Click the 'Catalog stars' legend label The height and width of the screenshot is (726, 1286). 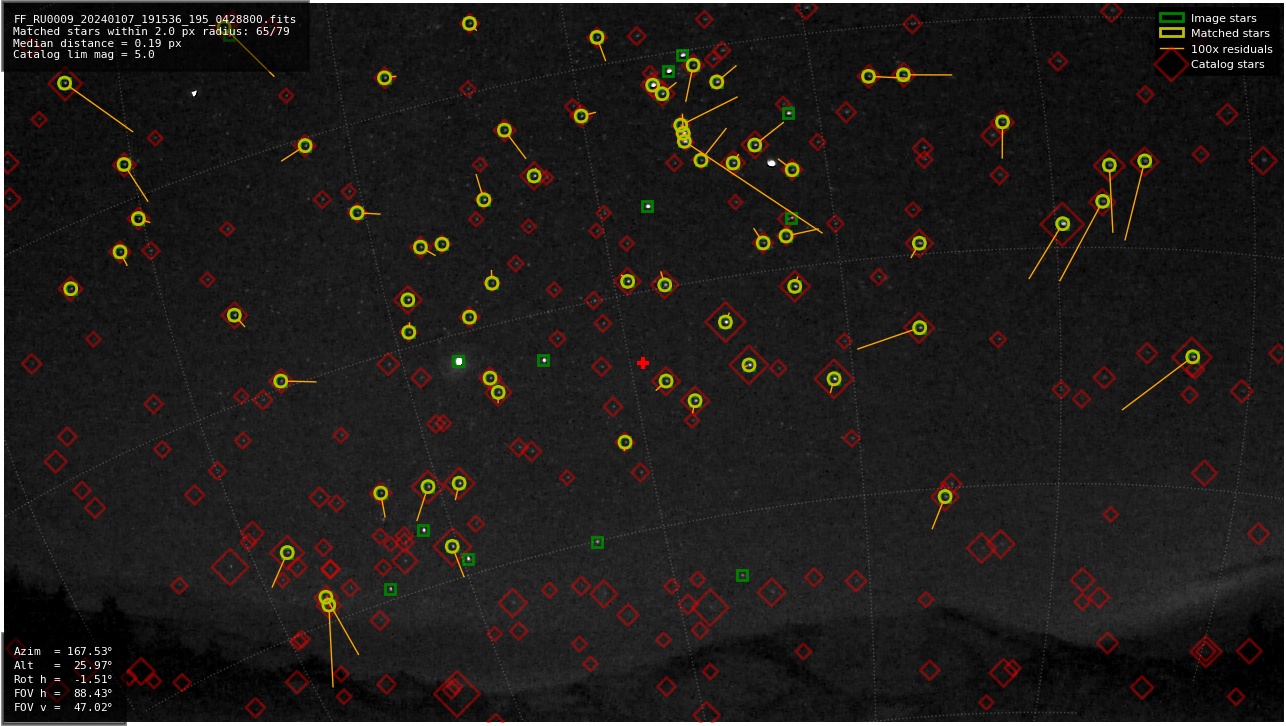pos(1227,64)
